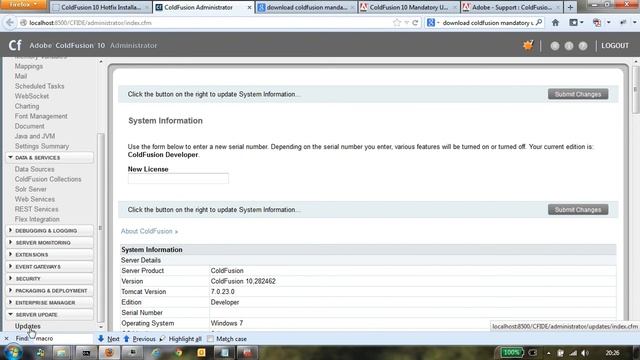Click Highlight all in the find bar
Viewport: 640px width, 360px height.
180,339
